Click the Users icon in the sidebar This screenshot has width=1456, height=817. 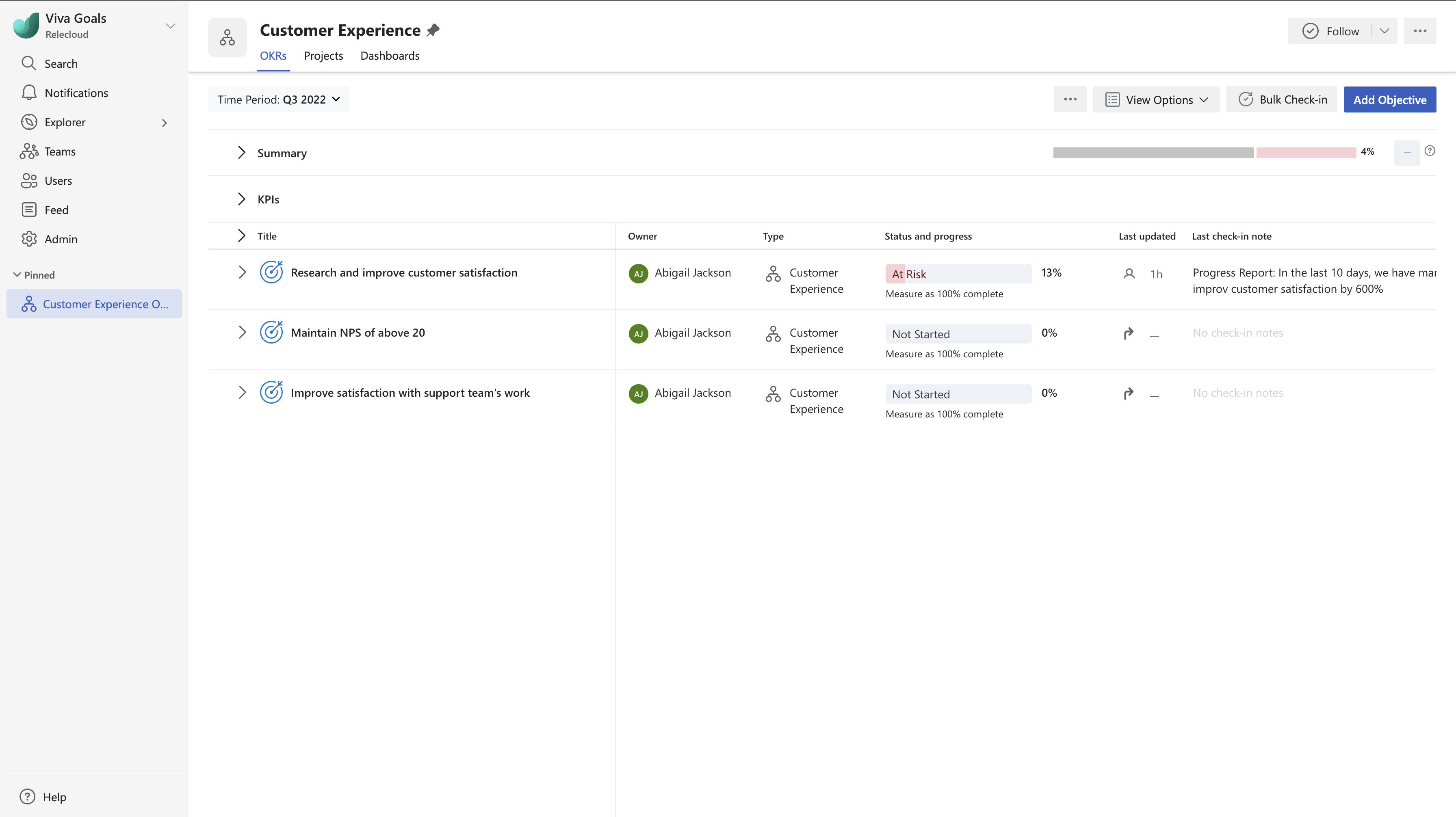pos(29,181)
